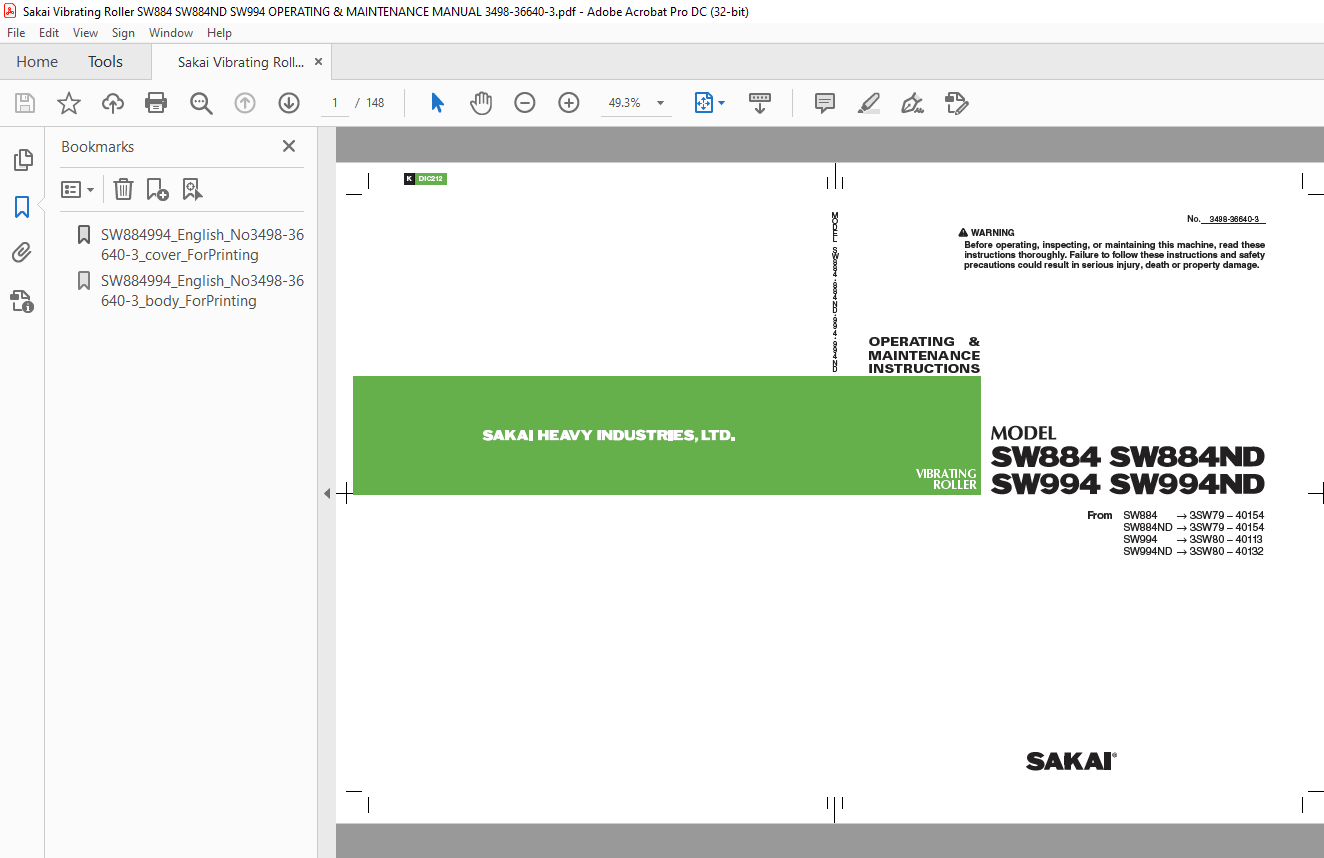Click the SW994ND serial number row
The image size is (1324, 858).
coord(1193,551)
